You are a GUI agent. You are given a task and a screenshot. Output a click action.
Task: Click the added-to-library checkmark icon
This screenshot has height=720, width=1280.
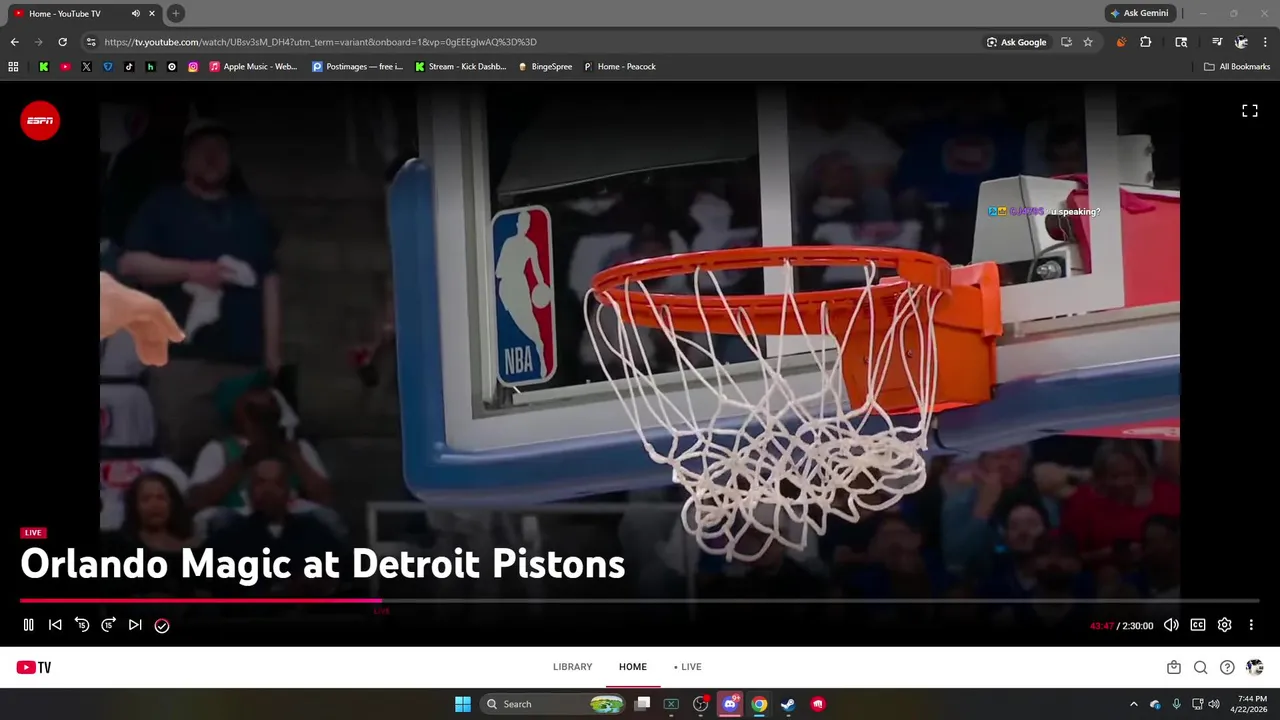[x=162, y=625]
